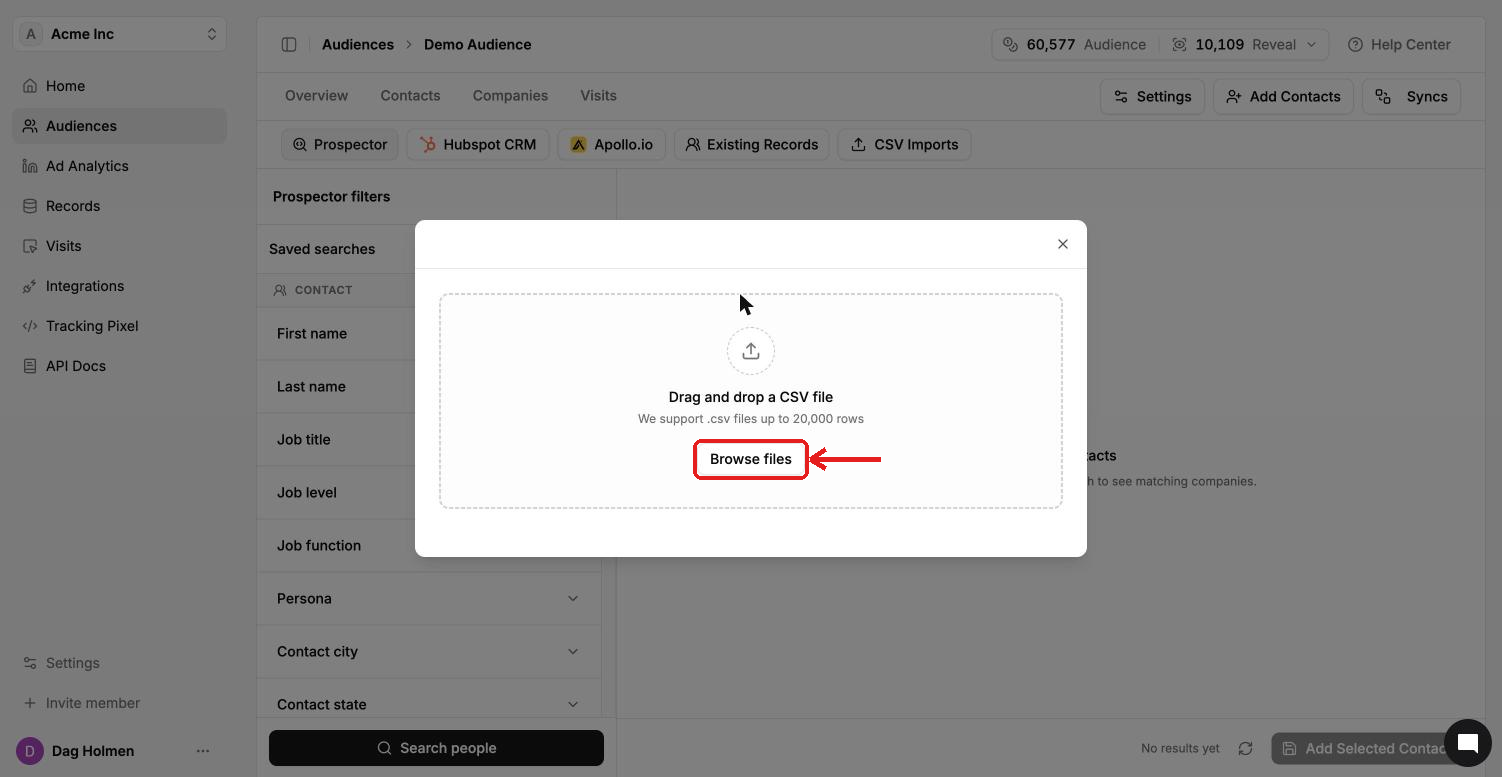The width and height of the screenshot is (1502, 777).
Task: Select the Existing Records source
Action: [x=752, y=145]
